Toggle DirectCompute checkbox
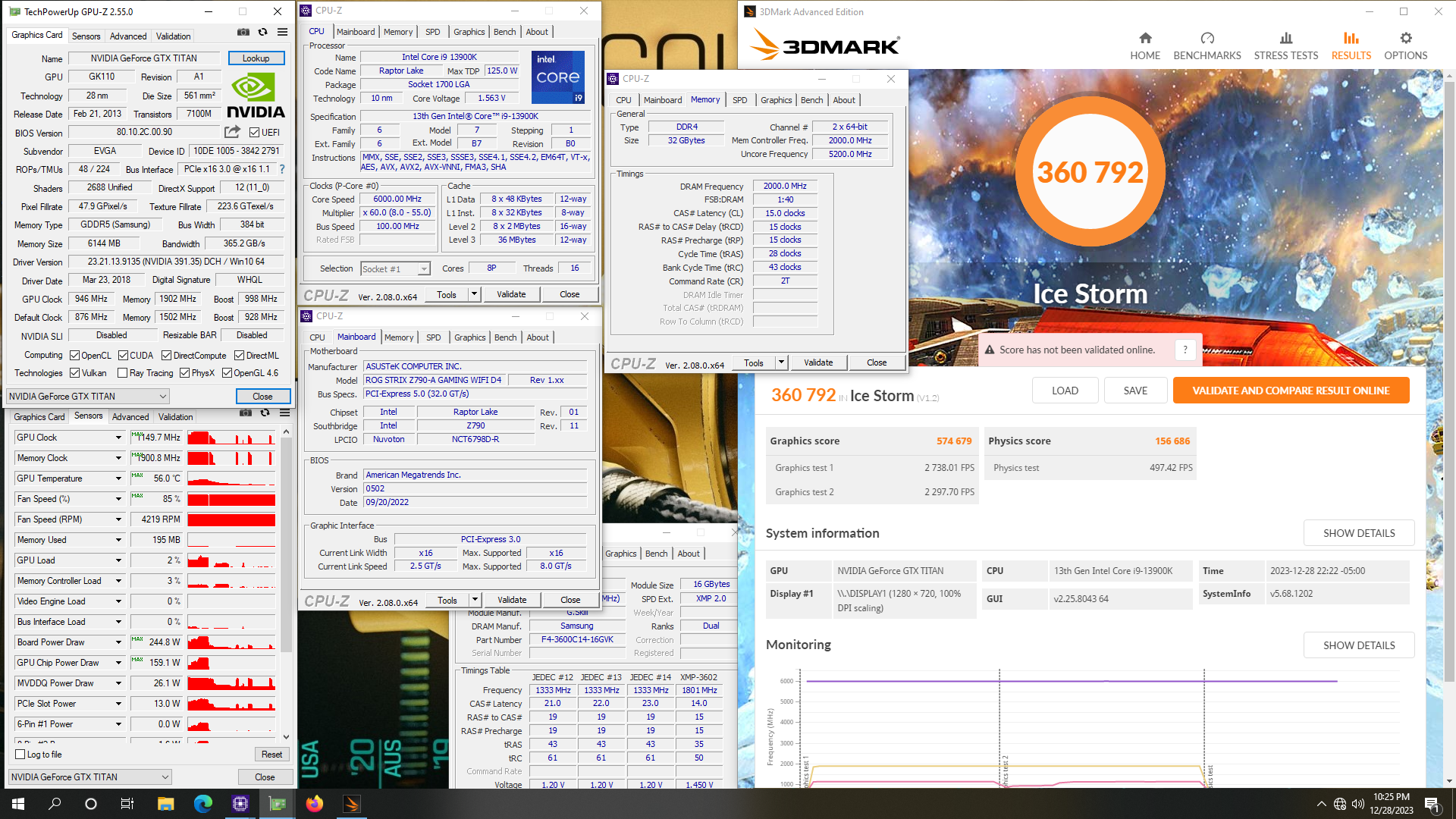Viewport: 1456px width, 819px height. (166, 355)
